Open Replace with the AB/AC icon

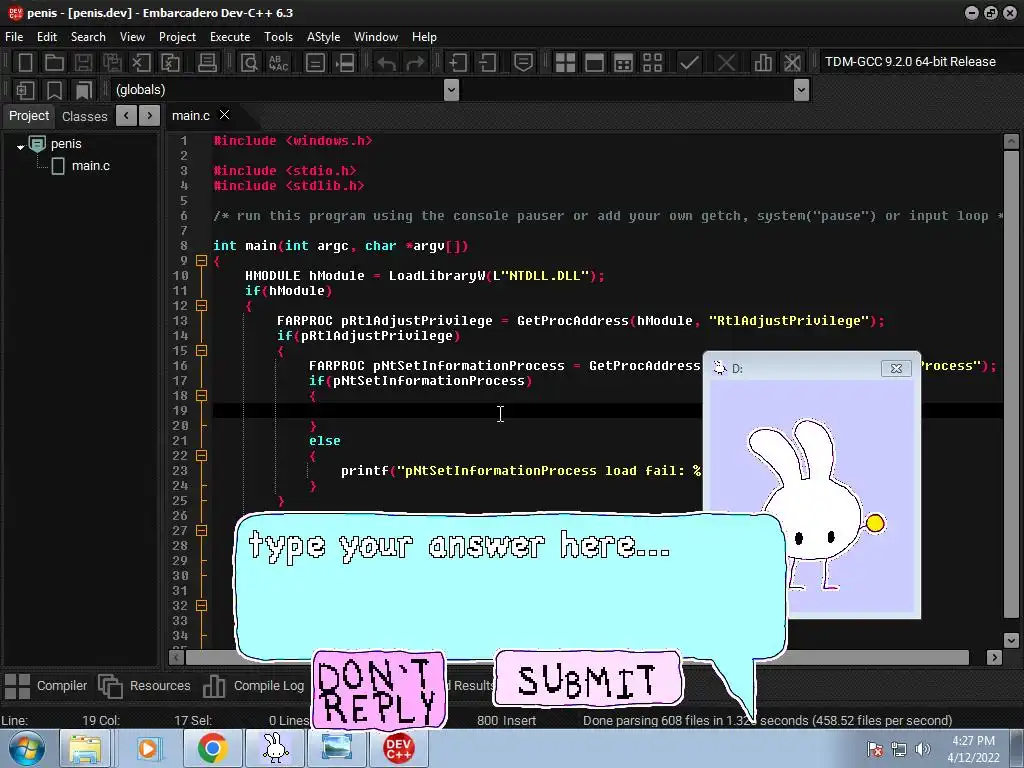point(279,63)
